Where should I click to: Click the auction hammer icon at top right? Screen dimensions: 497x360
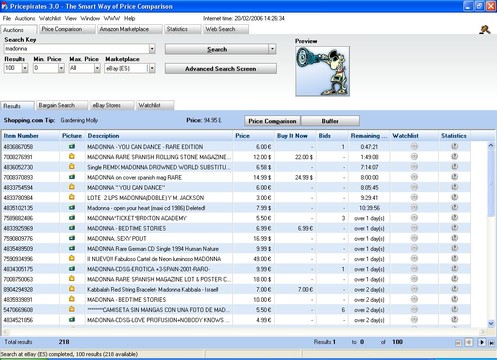click(x=485, y=29)
